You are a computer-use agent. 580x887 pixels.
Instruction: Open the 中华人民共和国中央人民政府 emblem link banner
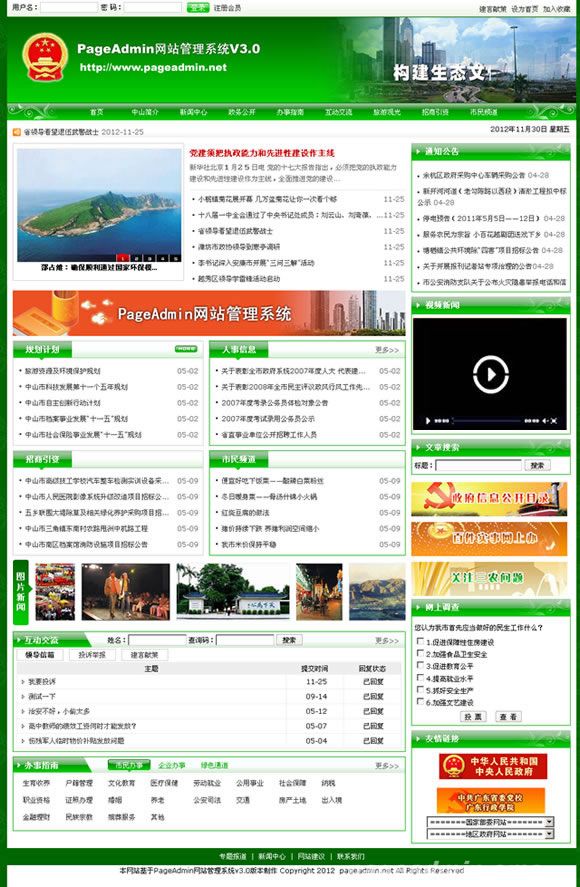tap(493, 766)
